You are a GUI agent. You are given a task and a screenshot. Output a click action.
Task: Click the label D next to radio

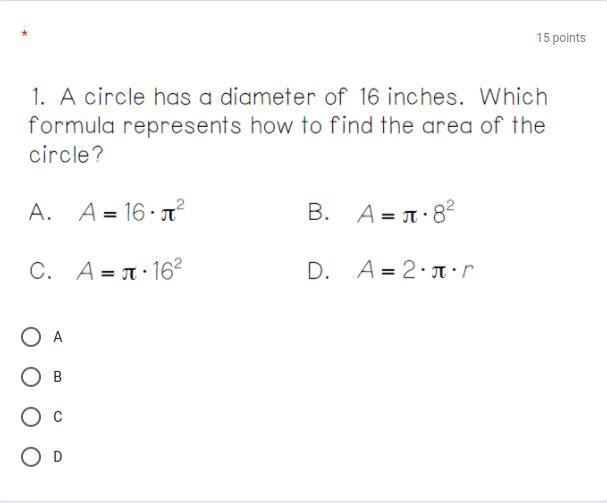tap(58, 457)
